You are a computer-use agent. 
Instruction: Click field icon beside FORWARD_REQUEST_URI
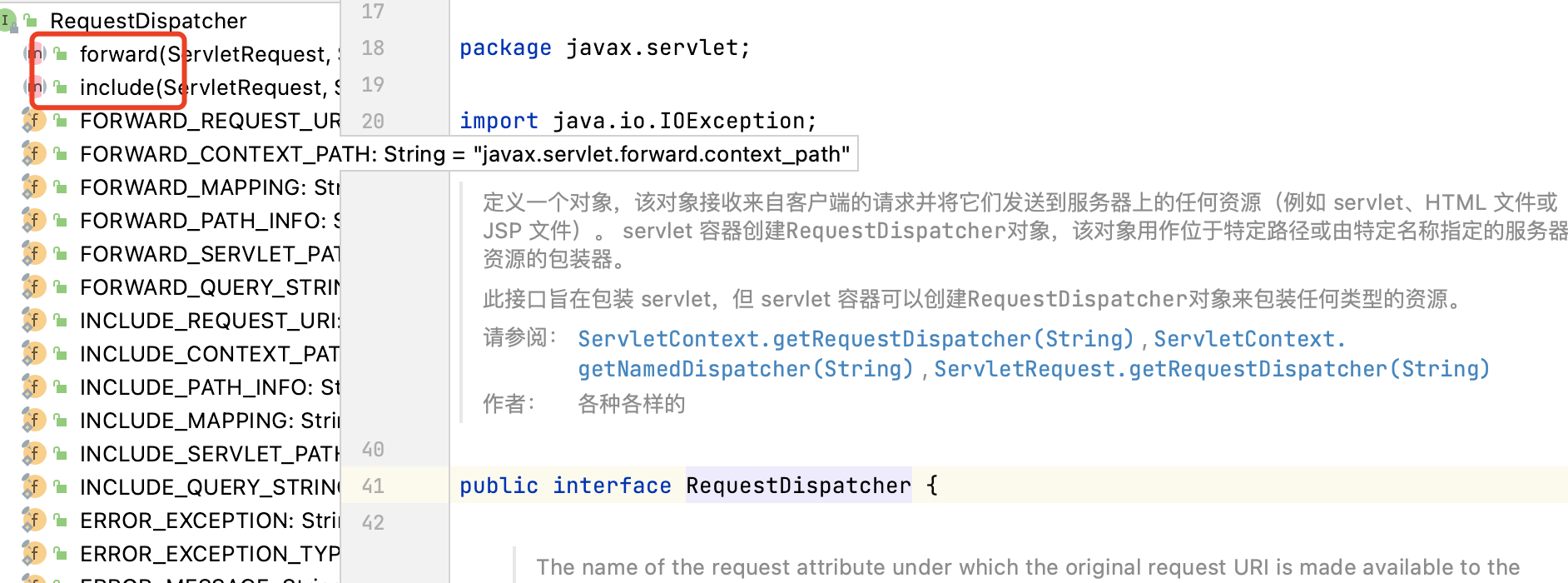pyautogui.click(x=33, y=121)
